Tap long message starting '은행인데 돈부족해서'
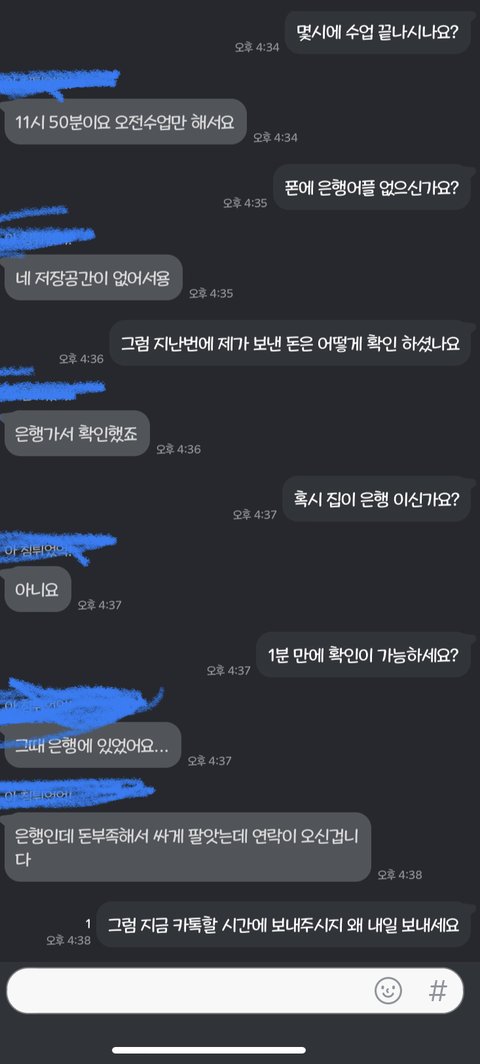This screenshot has width=480, height=1064. [188, 848]
